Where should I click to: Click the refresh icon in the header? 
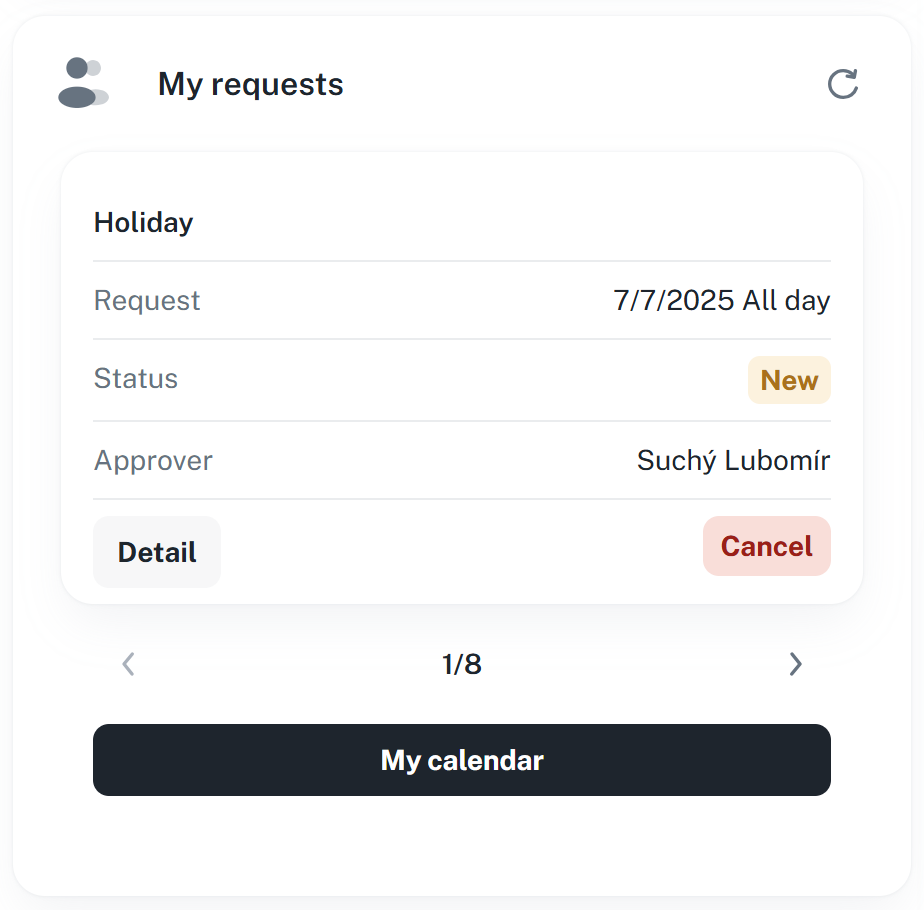(x=843, y=84)
